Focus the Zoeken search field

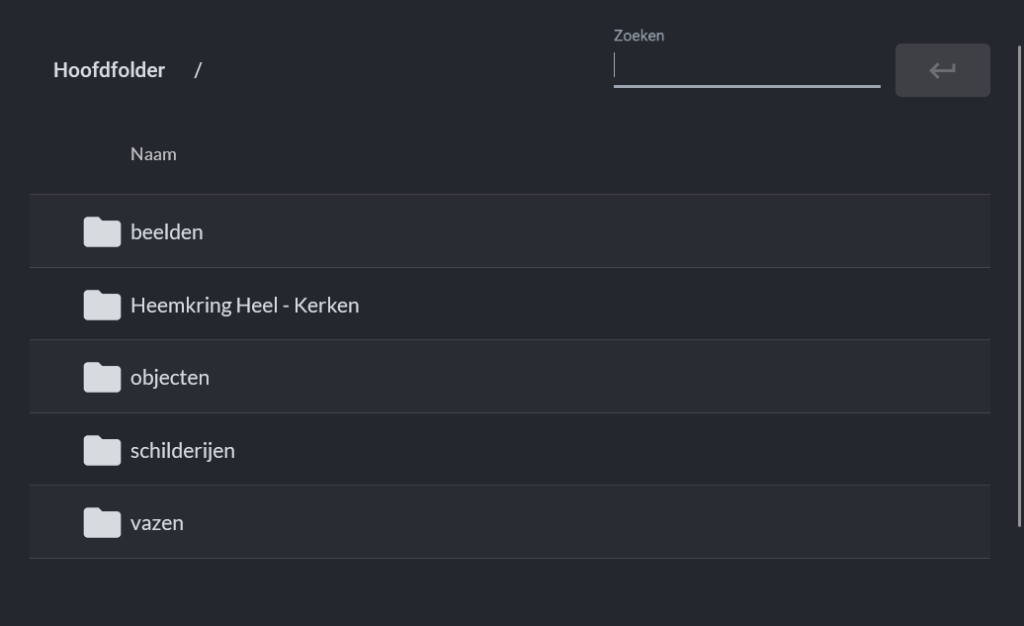click(x=746, y=67)
